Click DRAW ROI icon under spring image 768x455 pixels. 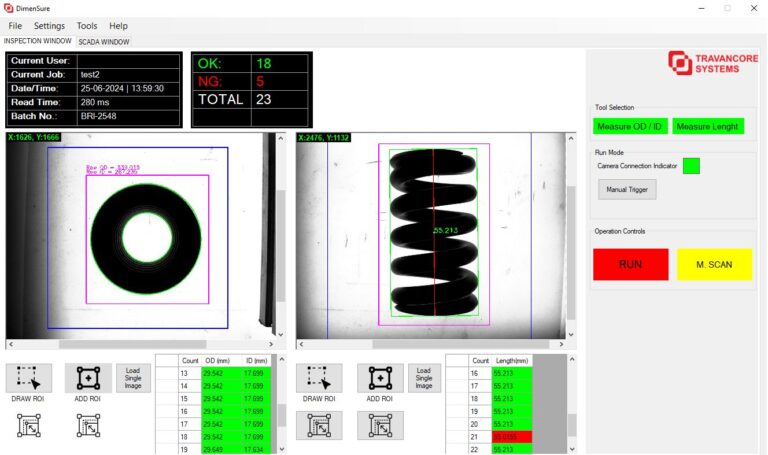click(319, 378)
